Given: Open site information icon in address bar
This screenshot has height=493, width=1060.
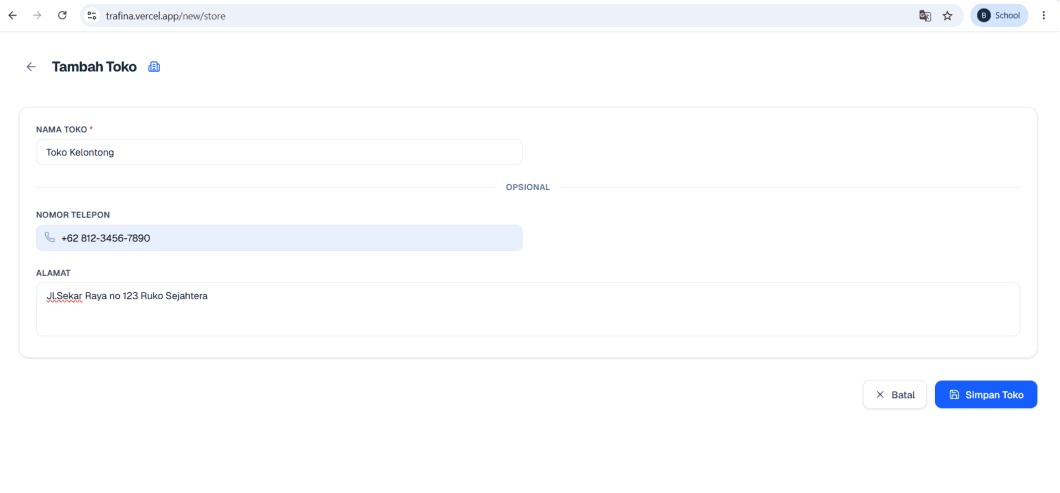Looking at the screenshot, I should coord(93,16).
